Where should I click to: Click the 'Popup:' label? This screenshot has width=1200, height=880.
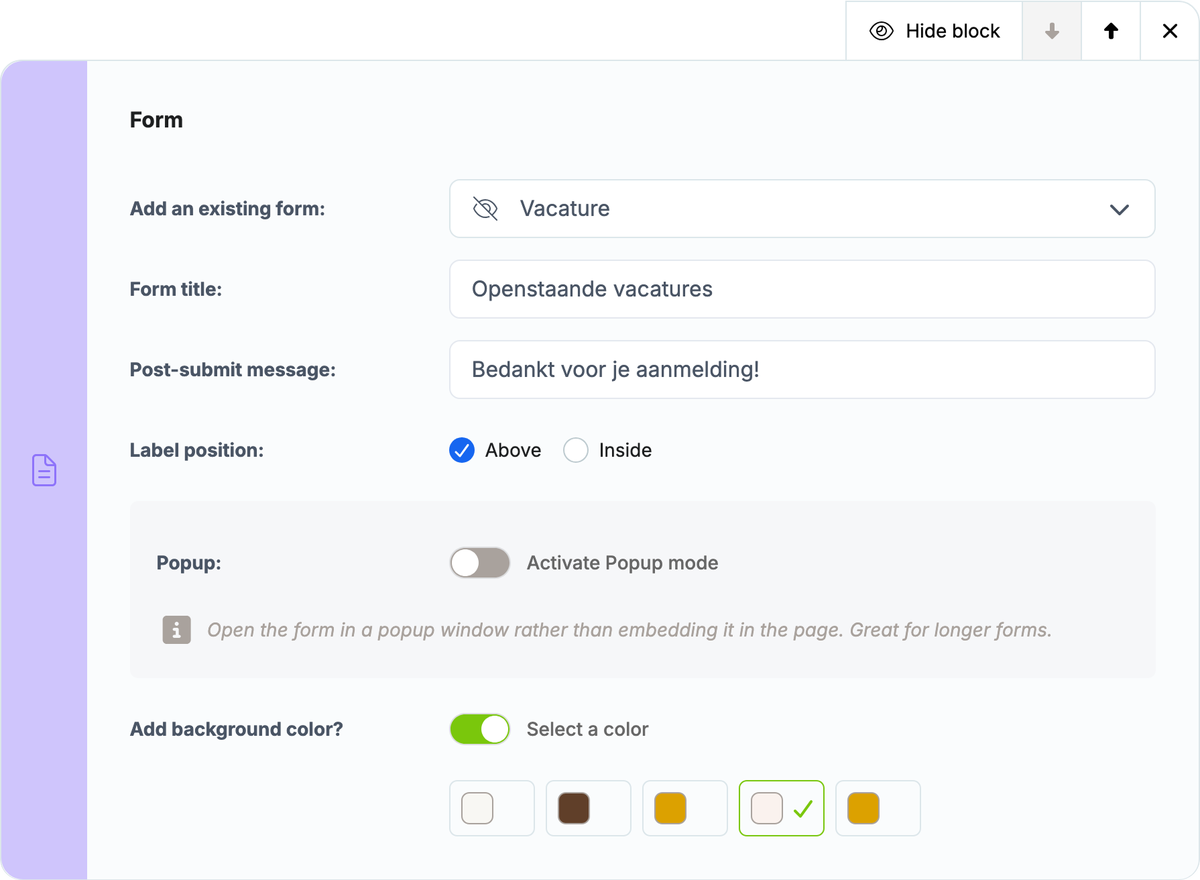(189, 563)
